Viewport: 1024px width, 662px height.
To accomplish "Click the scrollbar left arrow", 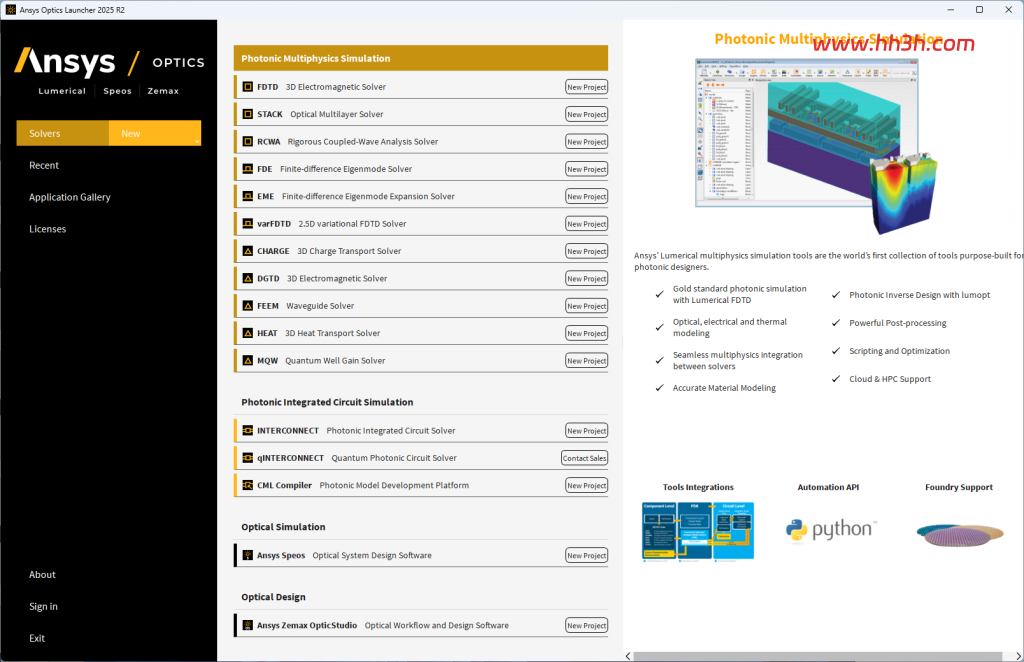I will pyautogui.click(x=628, y=656).
